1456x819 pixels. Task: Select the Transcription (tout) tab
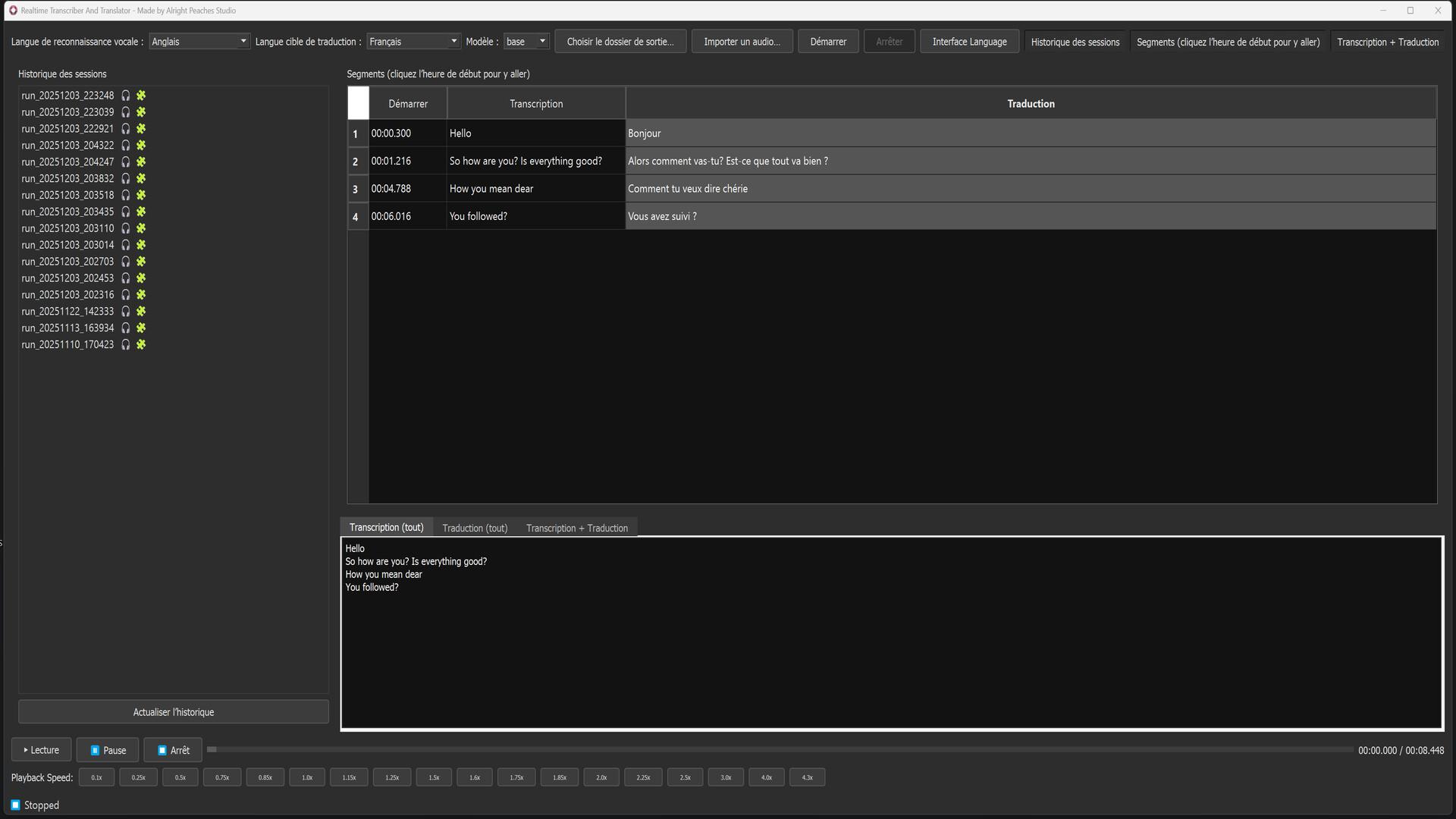386,526
